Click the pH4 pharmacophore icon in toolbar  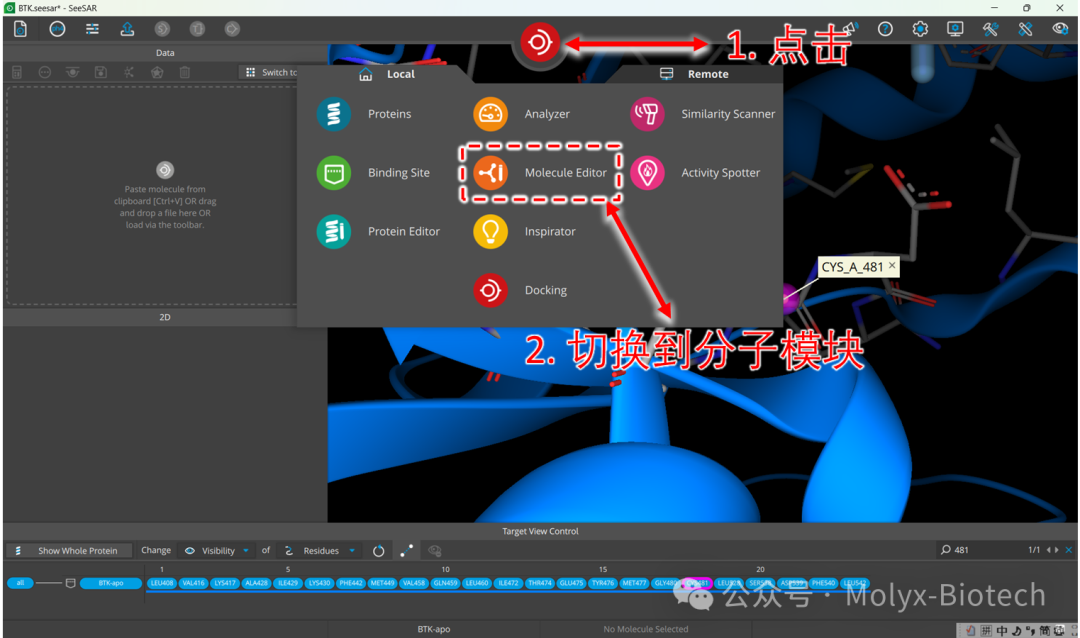57,29
